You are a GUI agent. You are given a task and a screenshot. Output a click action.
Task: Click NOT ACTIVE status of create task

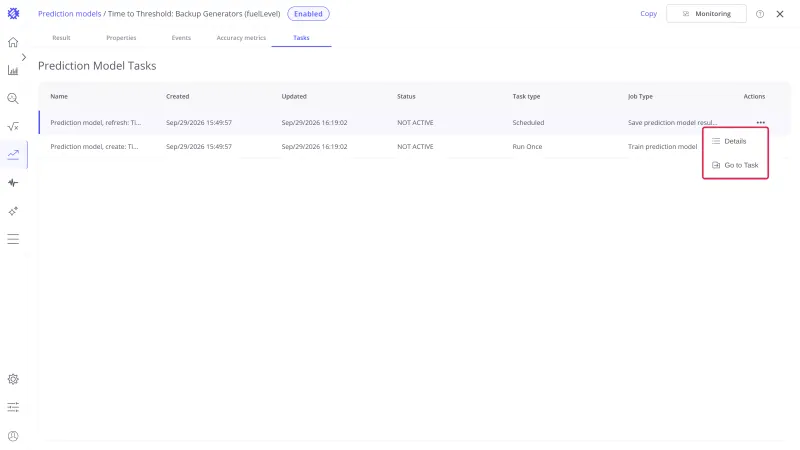click(x=415, y=146)
